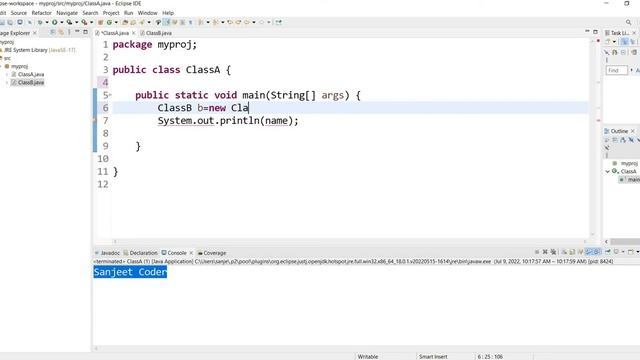Viewport: 640px width, 360px height.
Task: Click Remove All Terminated Launches in console
Action: pos(553,252)
